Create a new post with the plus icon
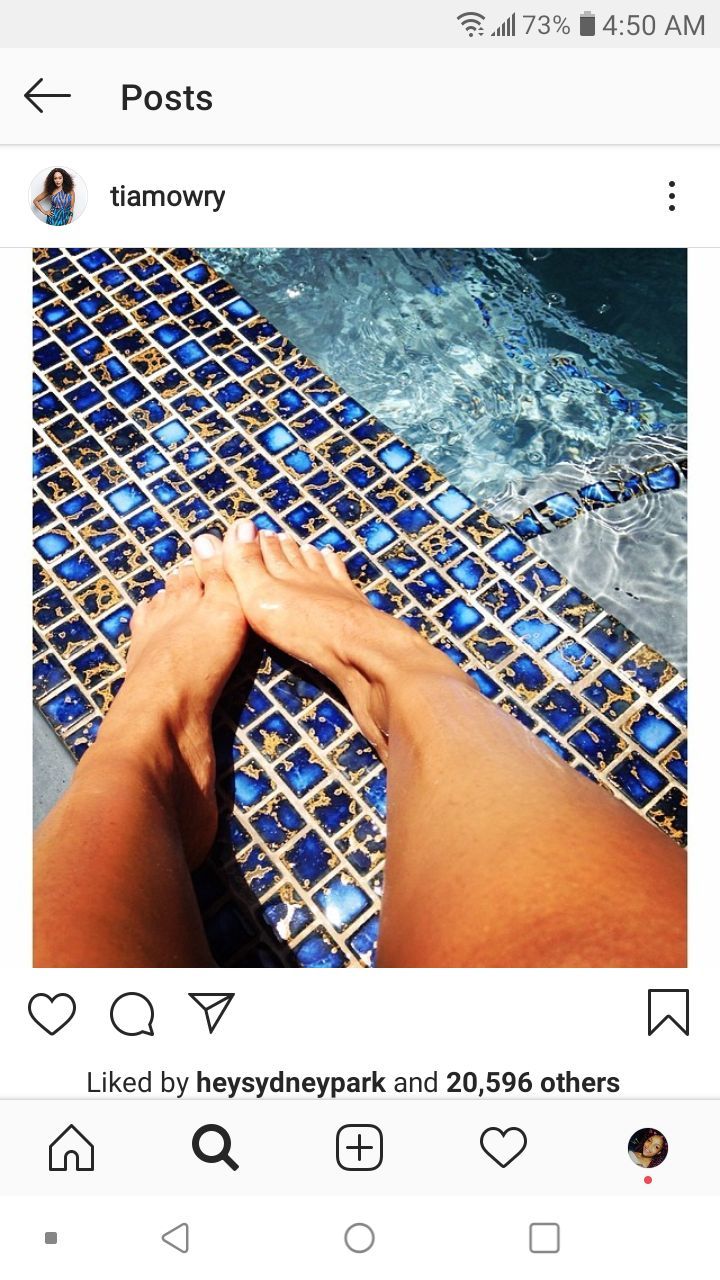 point(359,1148)
